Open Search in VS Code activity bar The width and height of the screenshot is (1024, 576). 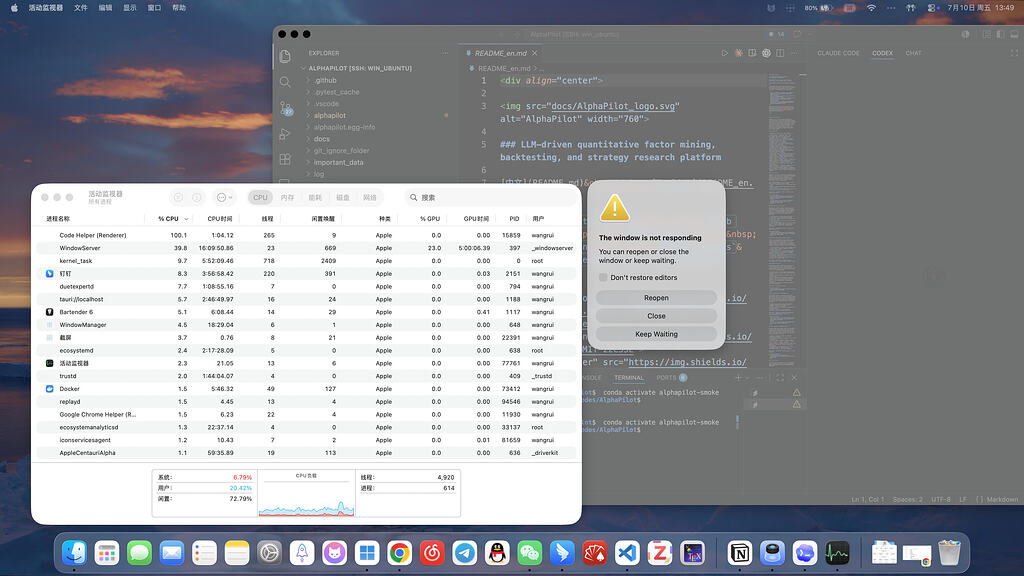[x=285, y=82]
